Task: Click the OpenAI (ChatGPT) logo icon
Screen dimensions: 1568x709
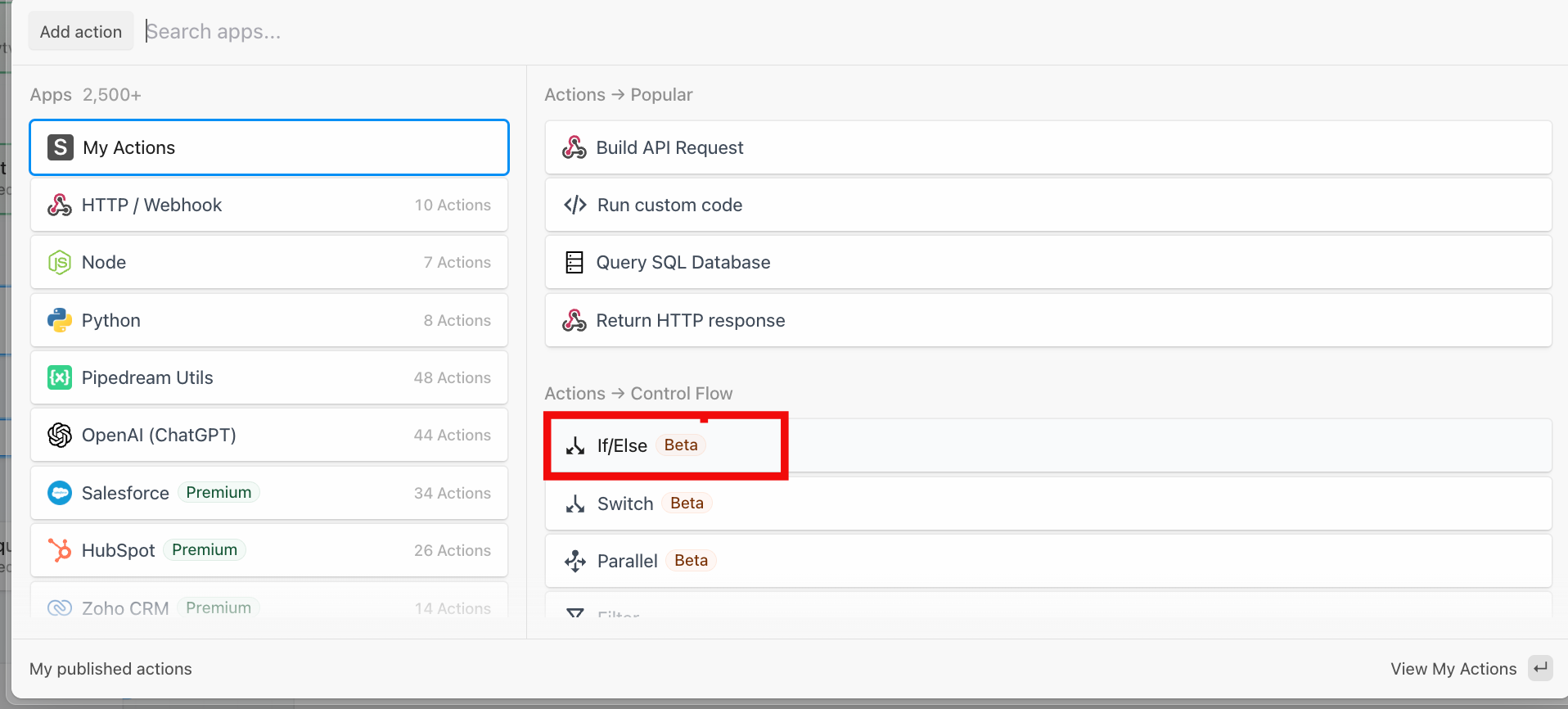Action: pyautogui.click(x=60, y=435)
